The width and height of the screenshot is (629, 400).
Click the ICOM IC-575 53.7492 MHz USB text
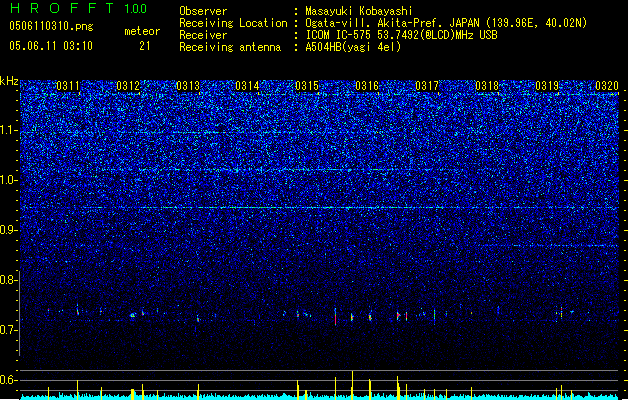401,35
